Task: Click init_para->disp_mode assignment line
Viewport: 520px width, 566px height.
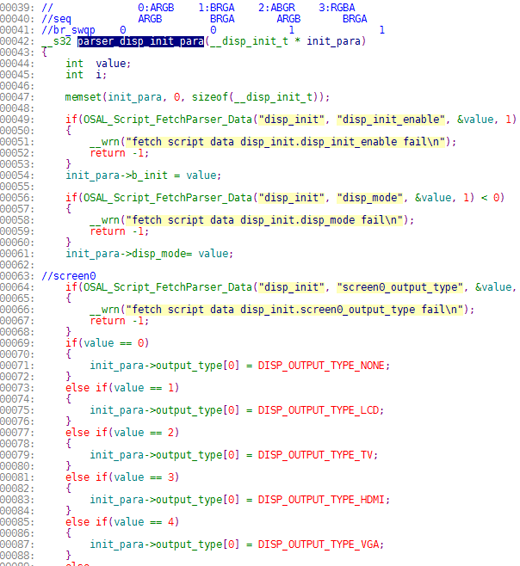Action: 149,254
